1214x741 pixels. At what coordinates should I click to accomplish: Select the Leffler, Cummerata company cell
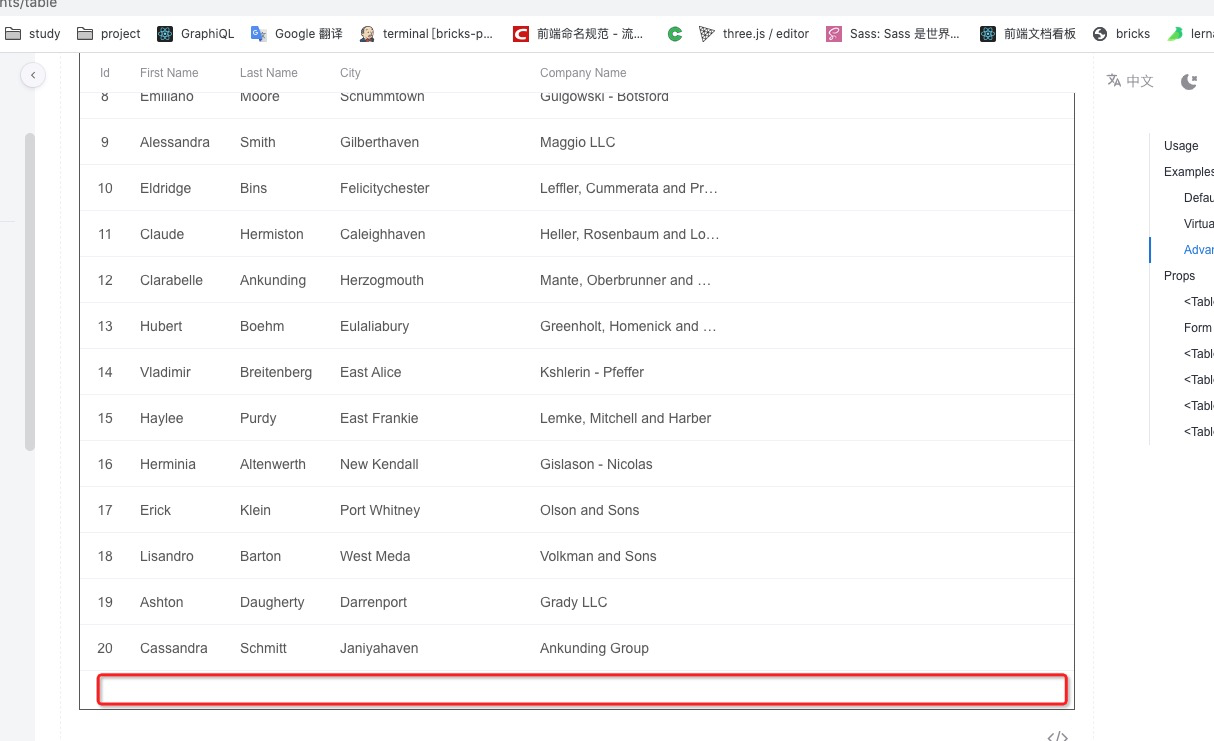(629, 188)
